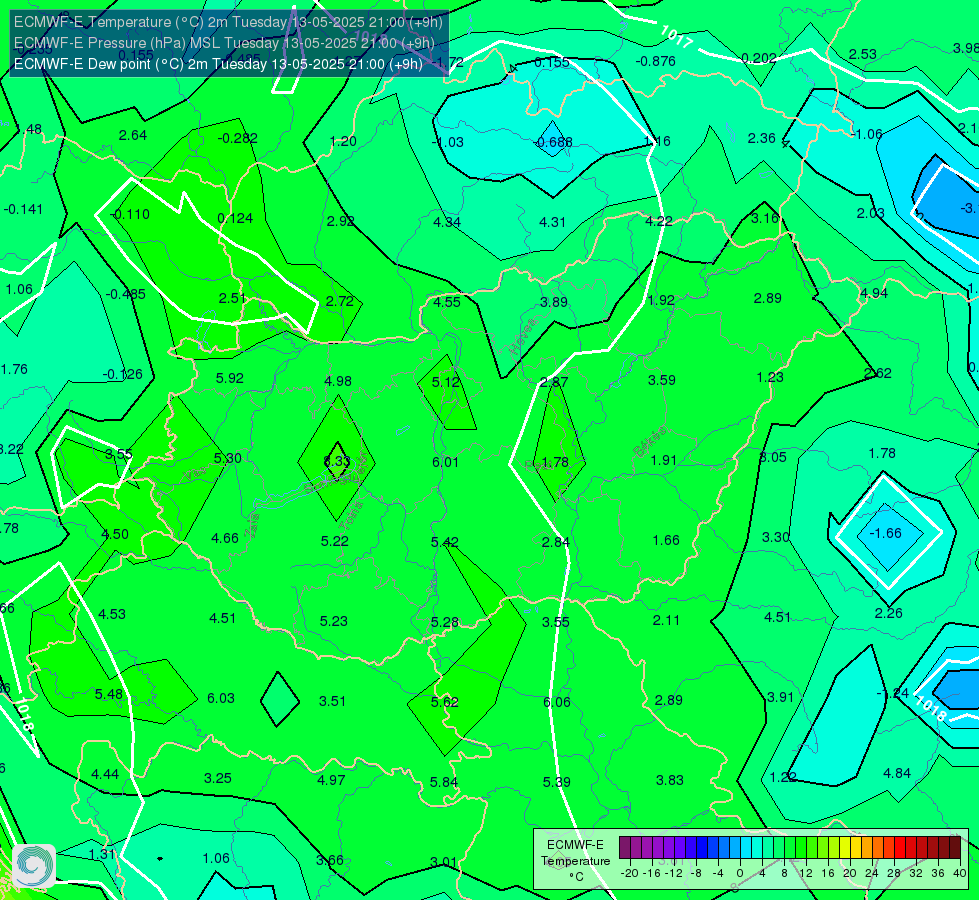Click the dew point value 3.25
This screenshot has width=979, height=900.
pyautogui.click(x=218, y=778)
